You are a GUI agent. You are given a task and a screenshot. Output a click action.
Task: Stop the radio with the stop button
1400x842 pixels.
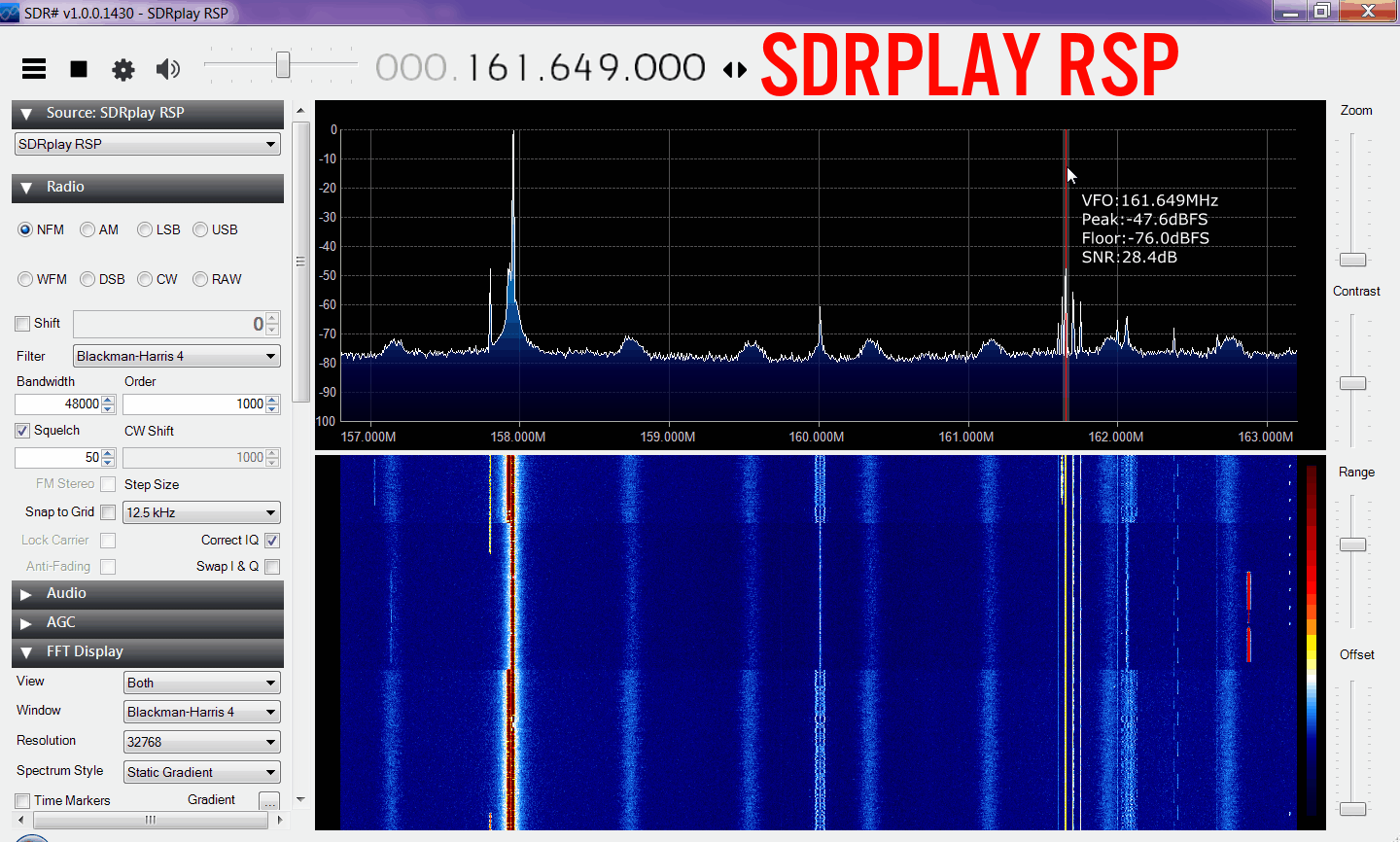point(79,68)
